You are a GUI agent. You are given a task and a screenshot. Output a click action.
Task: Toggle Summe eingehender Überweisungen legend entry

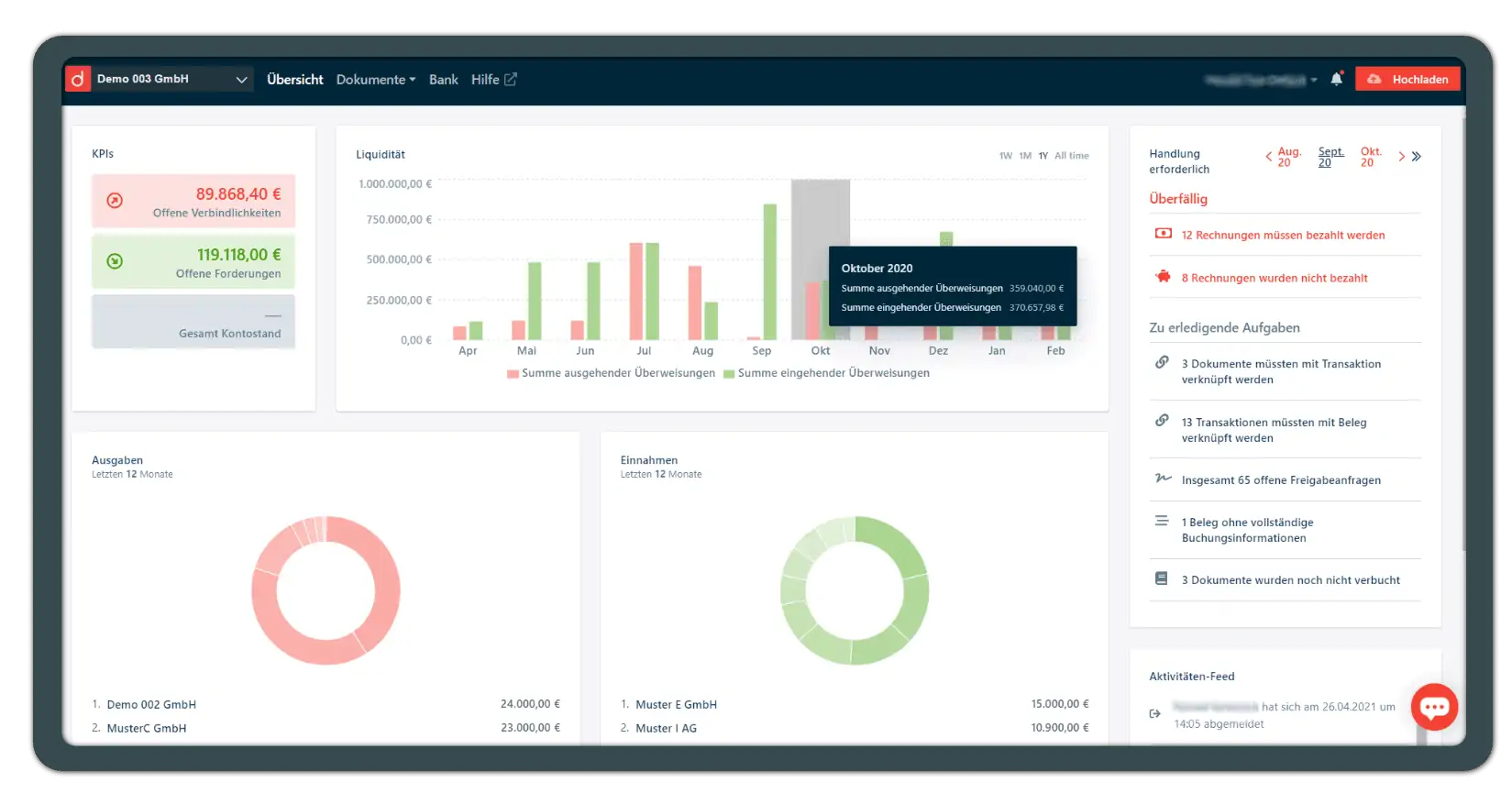[827, 373]
